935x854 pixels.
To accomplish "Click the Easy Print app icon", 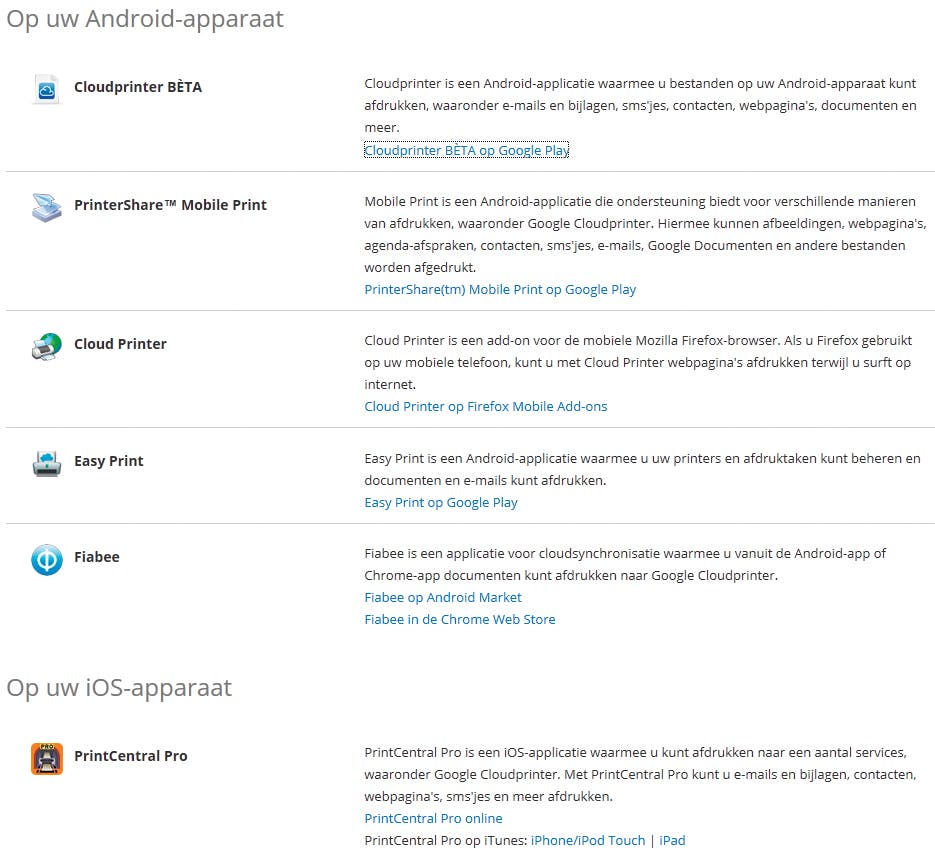I will click(x=46, y=463).
